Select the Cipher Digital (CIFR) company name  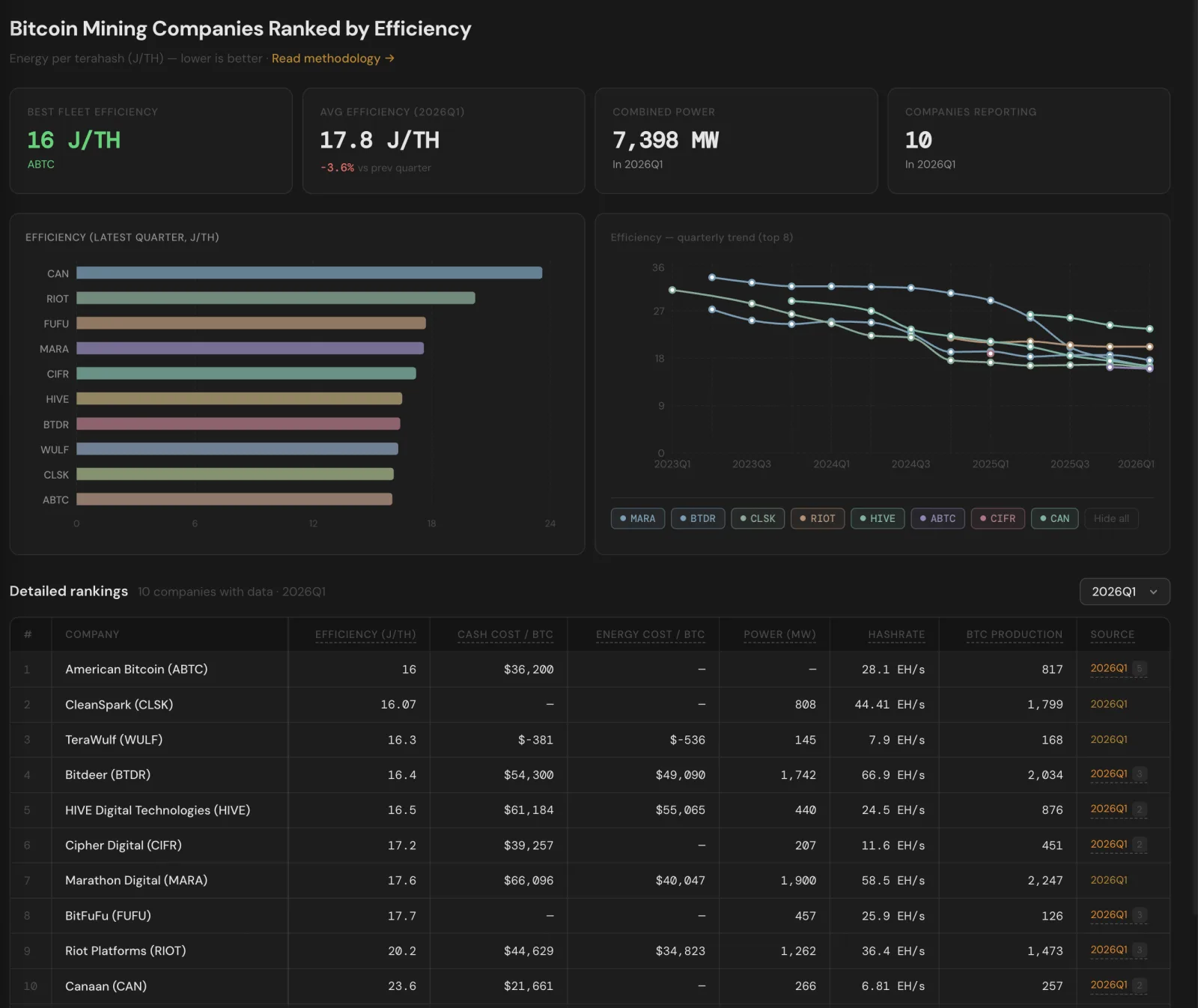click(x=124, y=845)
